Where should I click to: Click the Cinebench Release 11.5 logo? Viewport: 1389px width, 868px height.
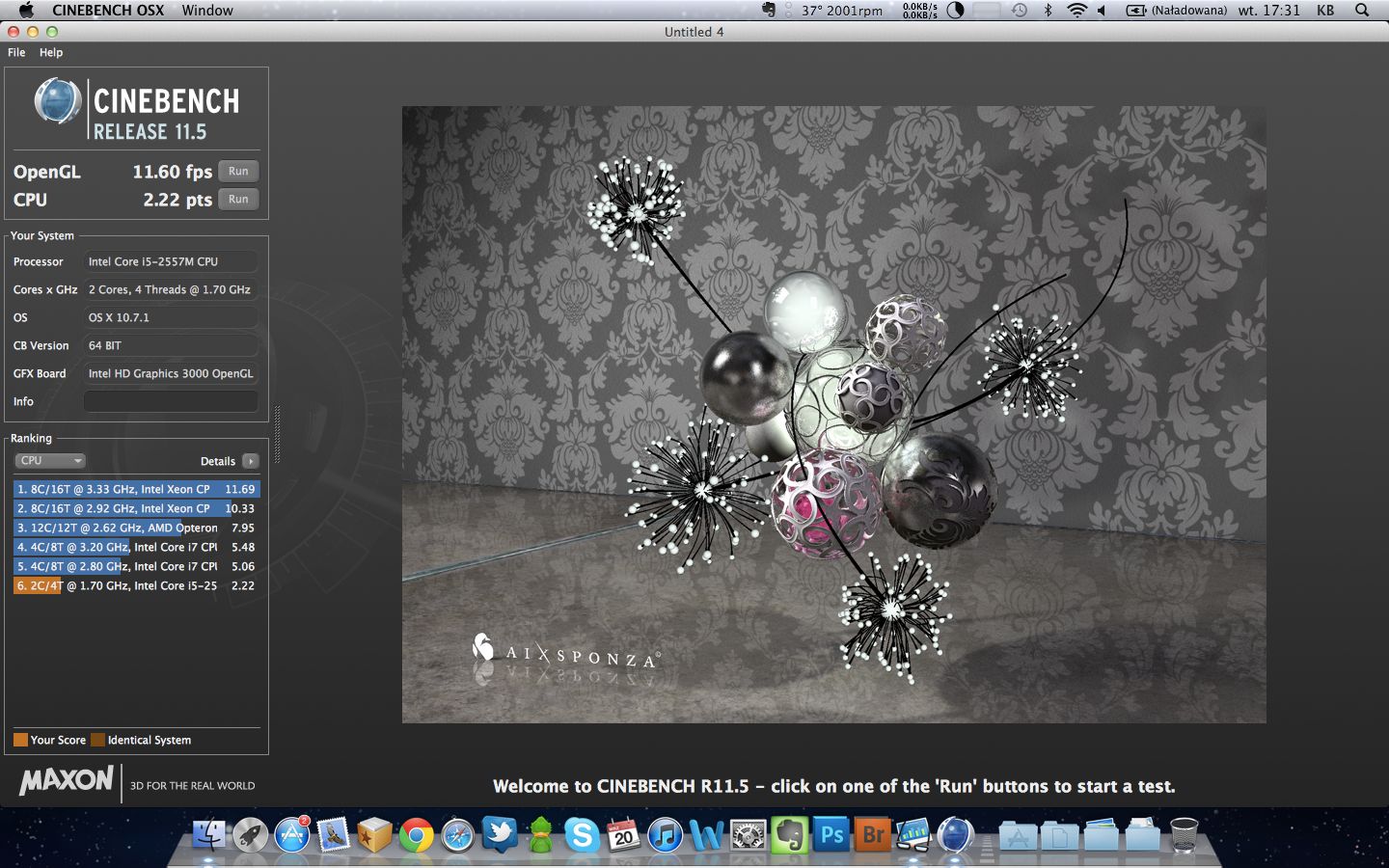coord(137,108)
